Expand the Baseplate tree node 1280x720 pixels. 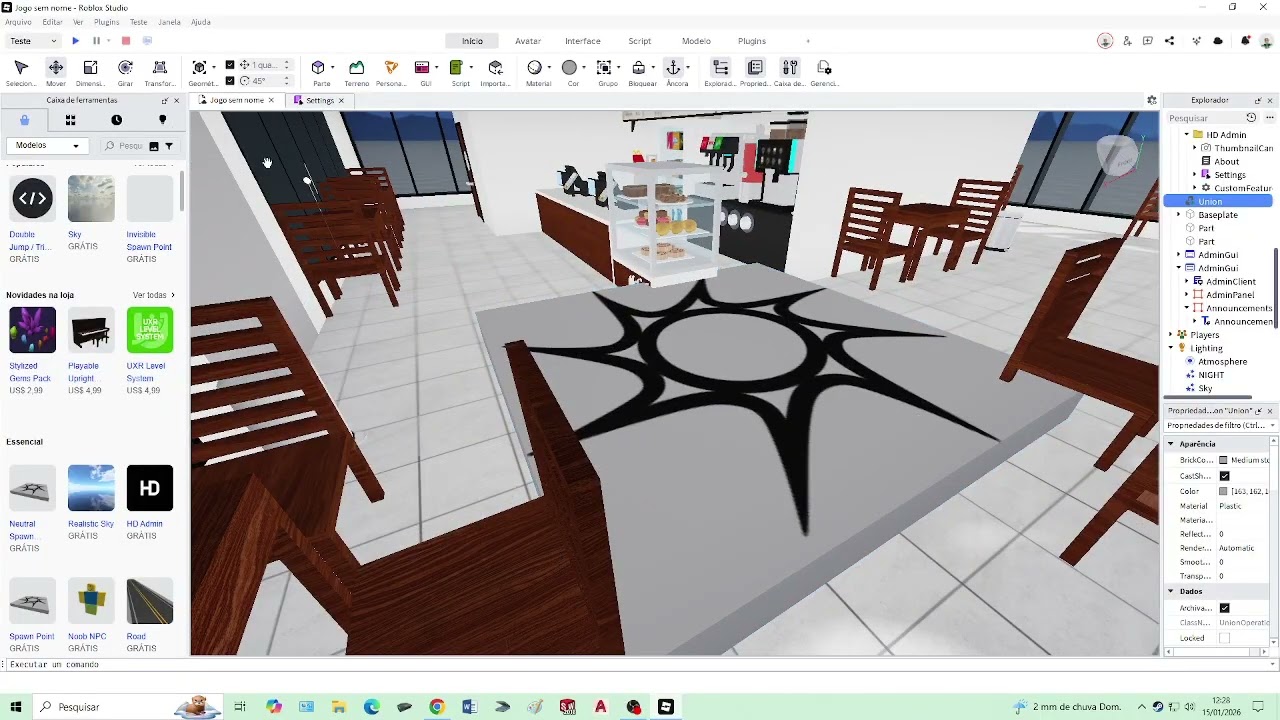1179,215
